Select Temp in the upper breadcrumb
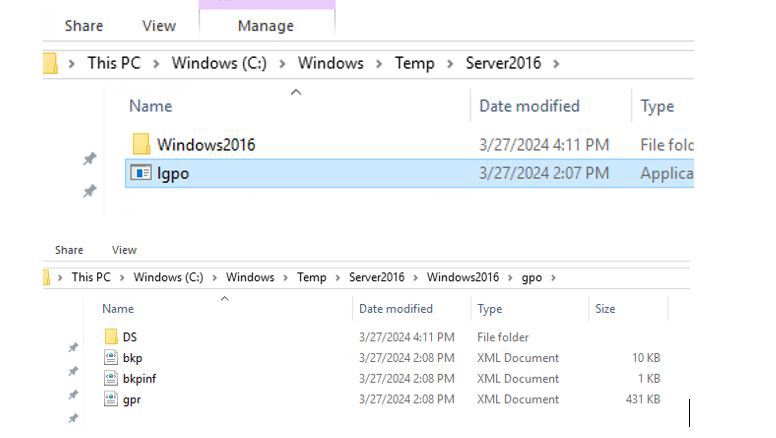 pos(414,63)
